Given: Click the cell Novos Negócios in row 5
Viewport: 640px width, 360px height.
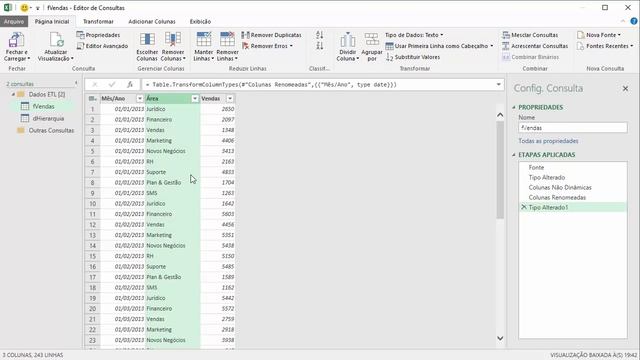Looking at the screenshot, I should point(172,151).
